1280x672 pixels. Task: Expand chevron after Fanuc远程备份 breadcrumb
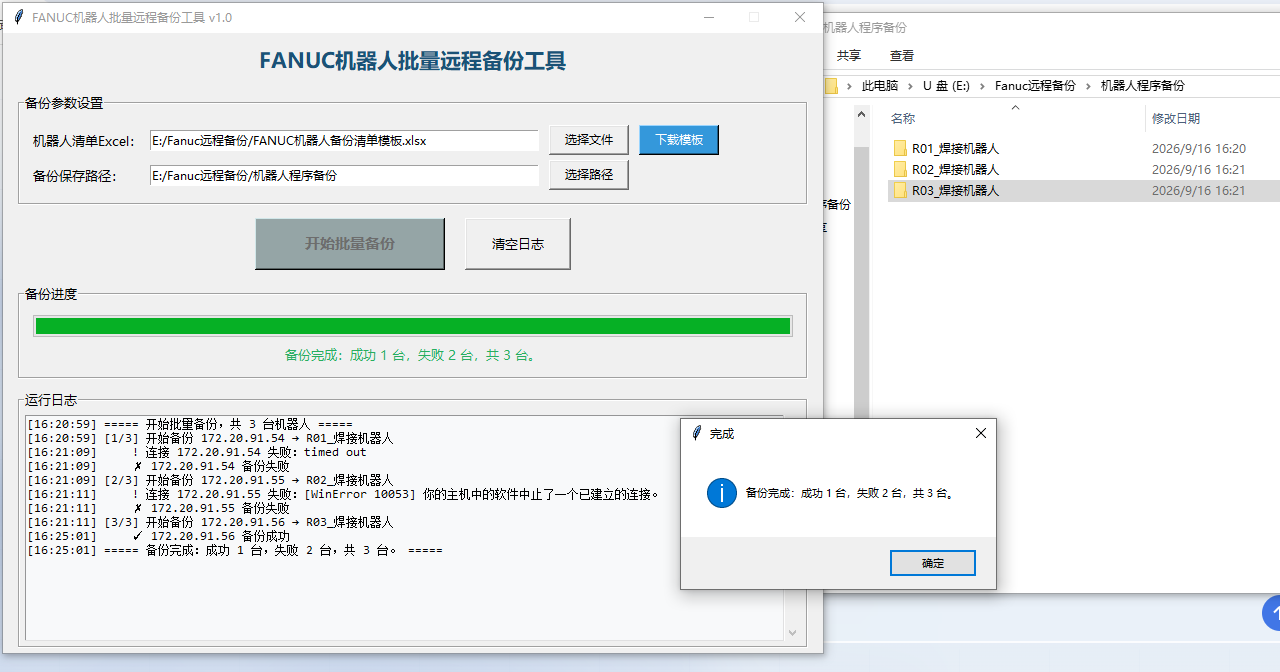coord(1088,86)
